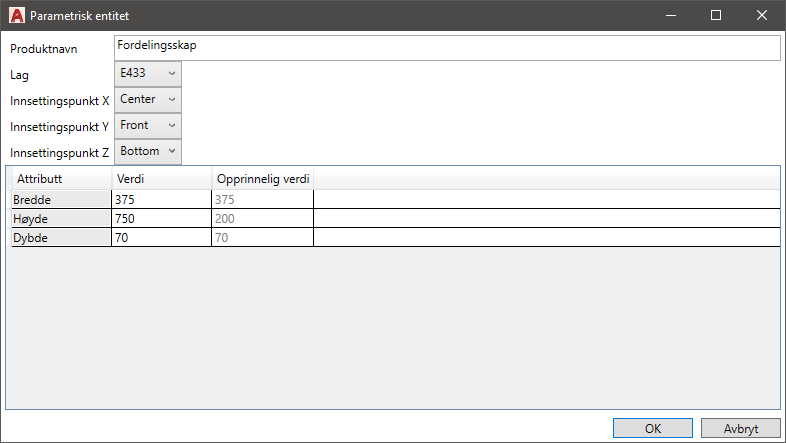This screenshot has width=786, height=443.
Task: Select the Høyde value cell 750
Action: pyautogui.click(x=160, y=219)
